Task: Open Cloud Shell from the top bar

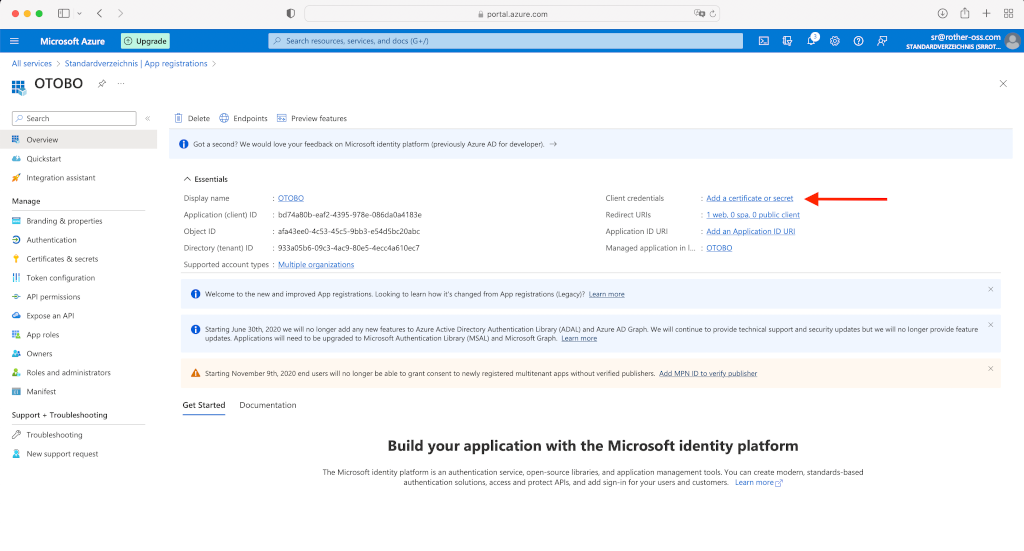Action: (763, 41)
